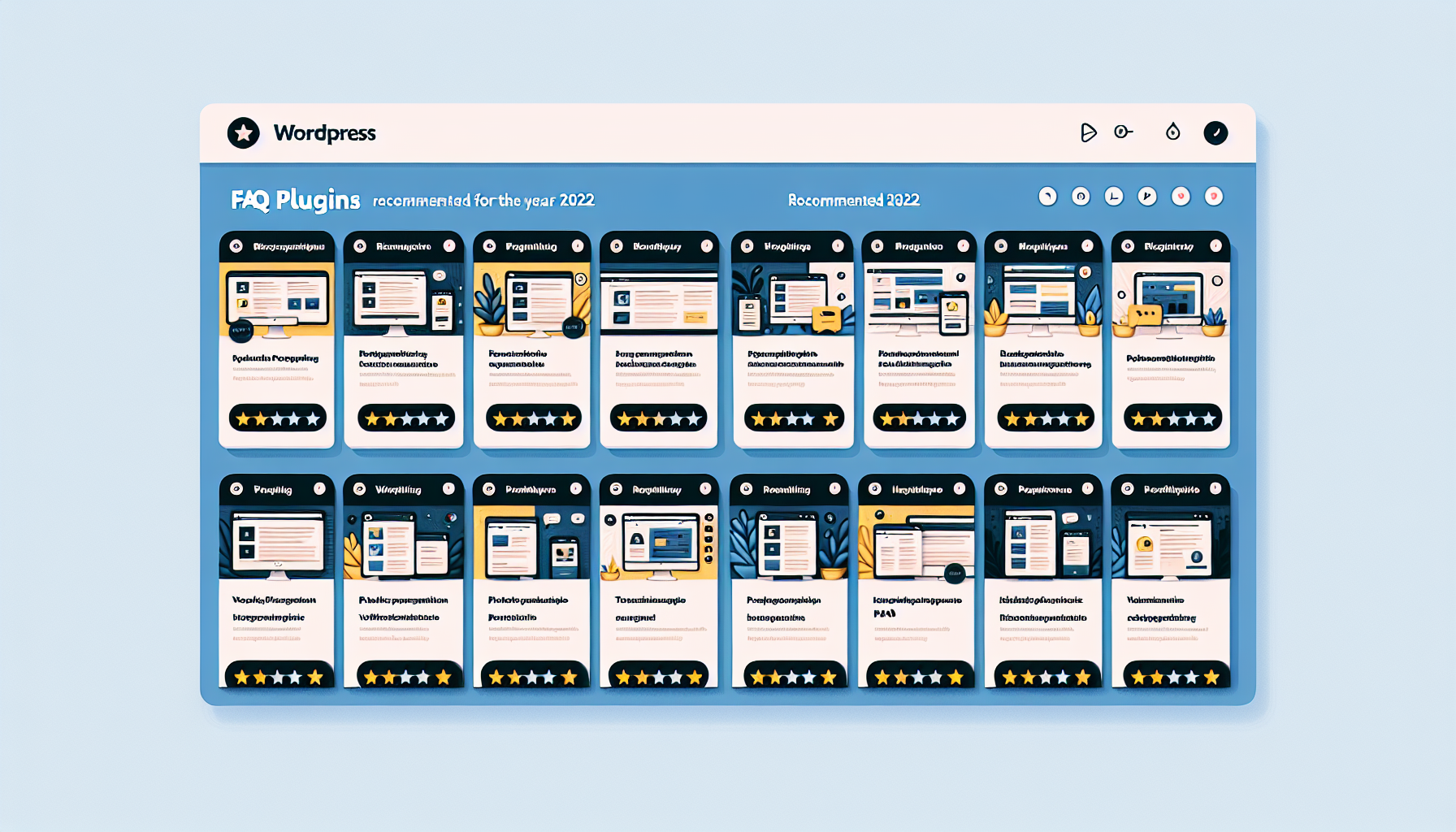Screen dimensions: 1456x832
Task: Open thumbnail of last bottom-row plugin card
Action: [1171, 543]
